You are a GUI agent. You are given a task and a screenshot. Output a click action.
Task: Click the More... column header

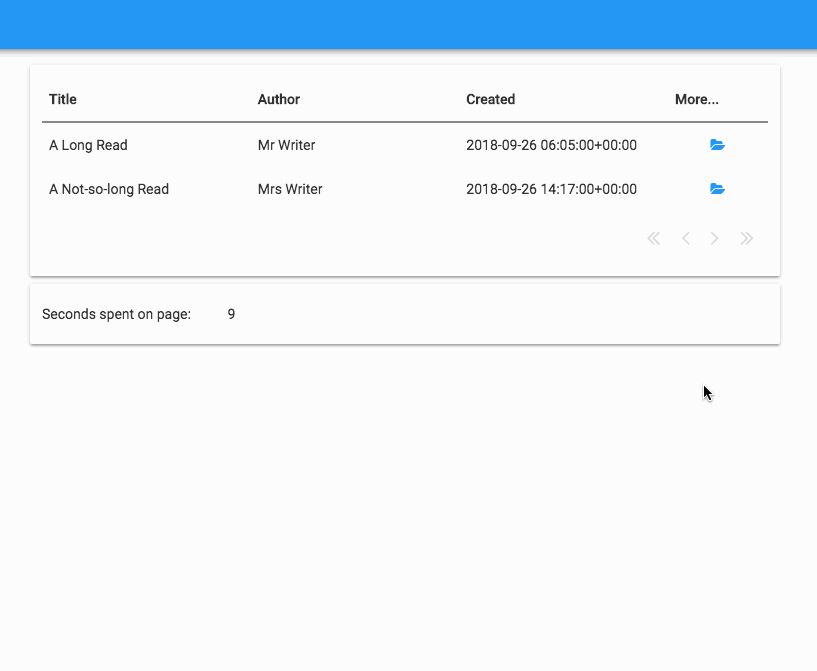(697, 99)
